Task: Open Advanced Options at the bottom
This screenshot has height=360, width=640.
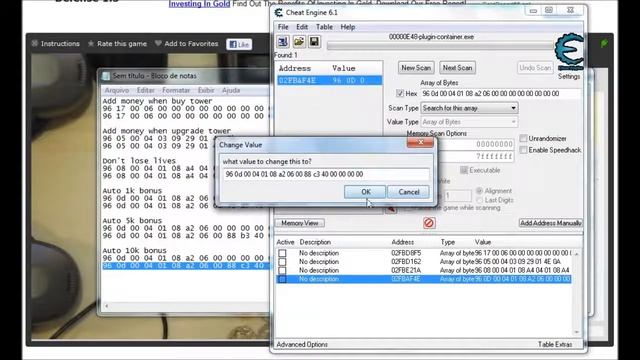Action: coord(302,344)
